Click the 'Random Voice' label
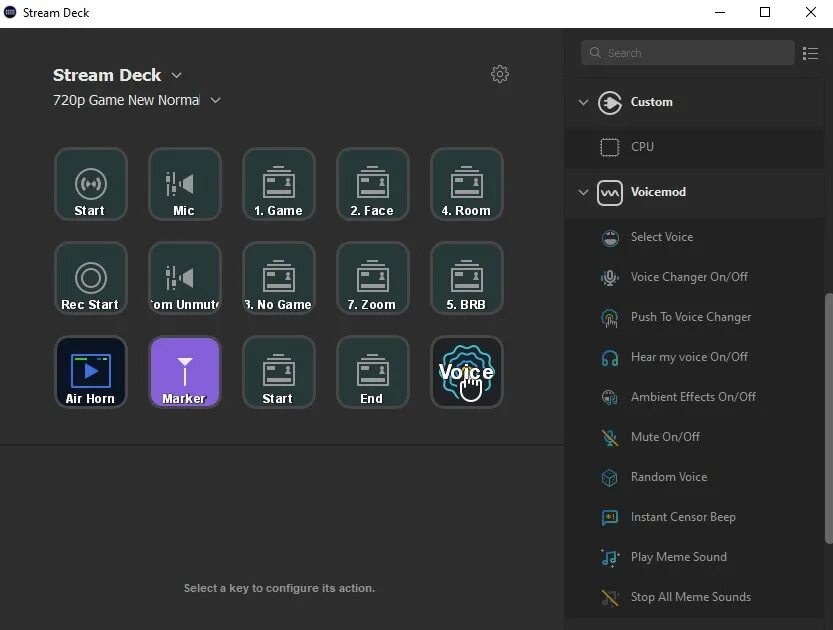Screen dimensions: 833x630 (669, 477)
